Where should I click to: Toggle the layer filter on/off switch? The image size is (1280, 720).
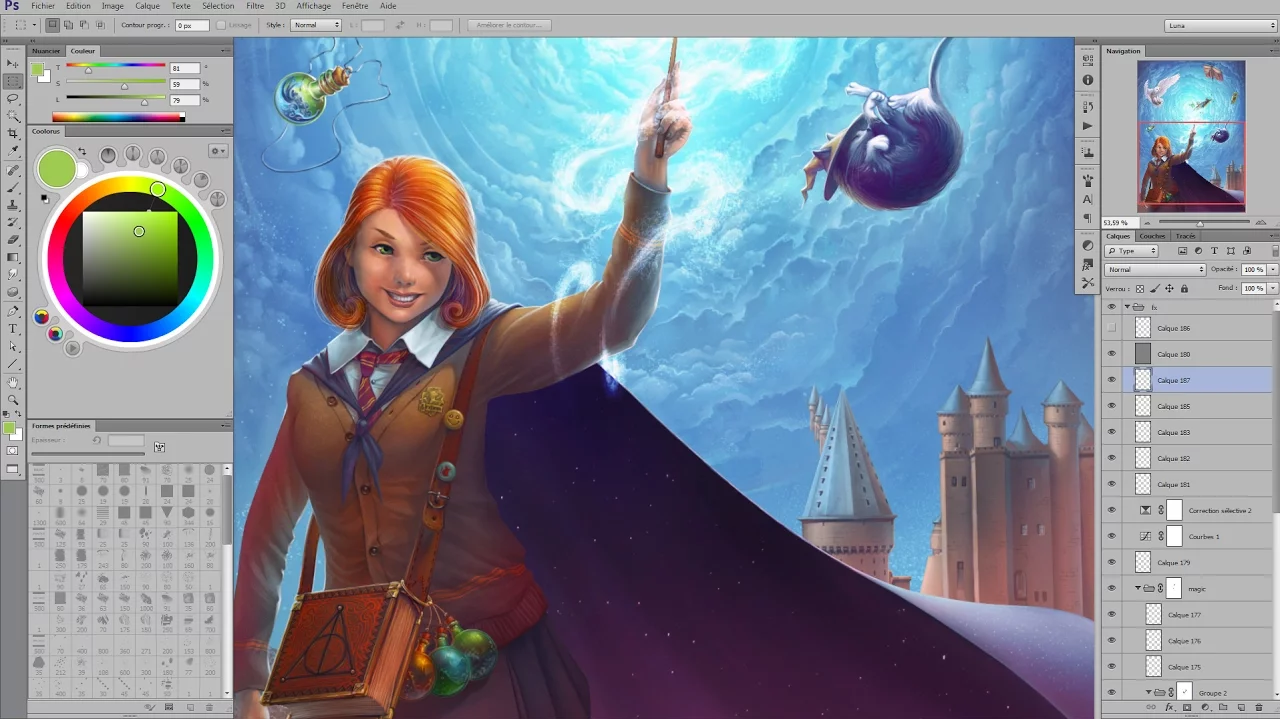[1274, 251]
